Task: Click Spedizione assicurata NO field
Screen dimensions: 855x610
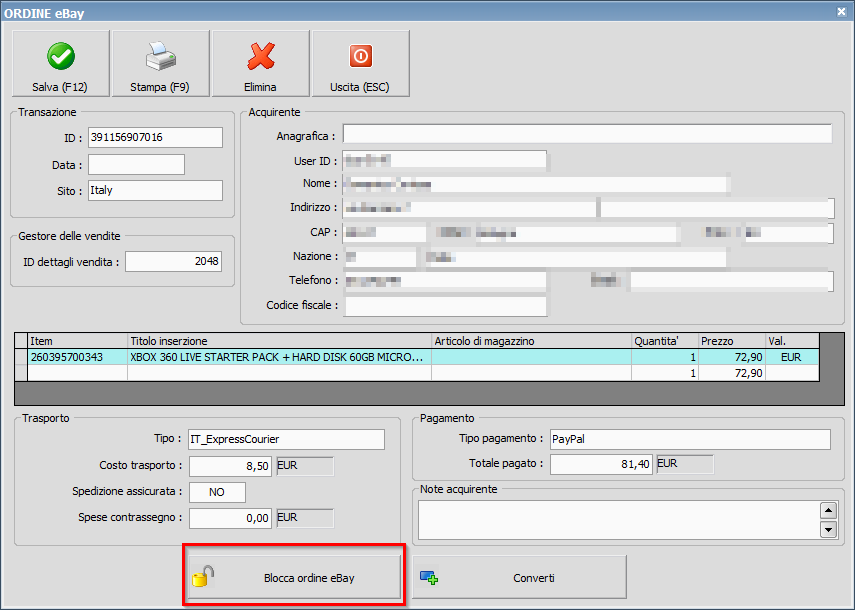Action: 217,492
